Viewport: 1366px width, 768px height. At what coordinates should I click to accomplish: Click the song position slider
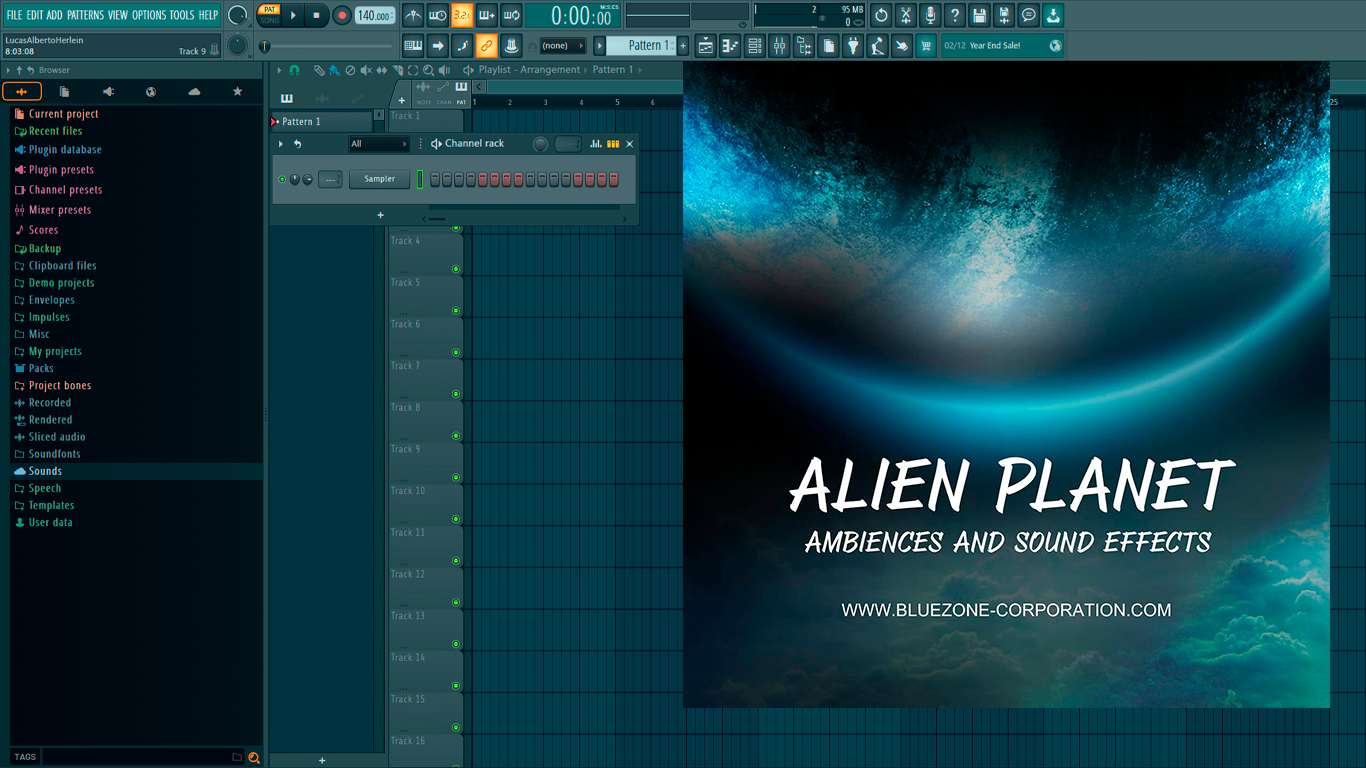click(327, 46)
